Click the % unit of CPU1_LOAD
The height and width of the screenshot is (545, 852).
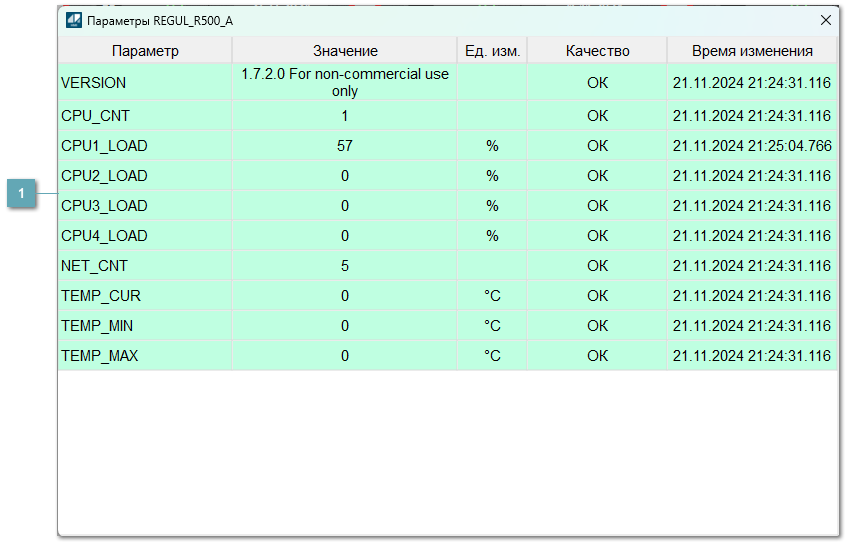(492, 146)
